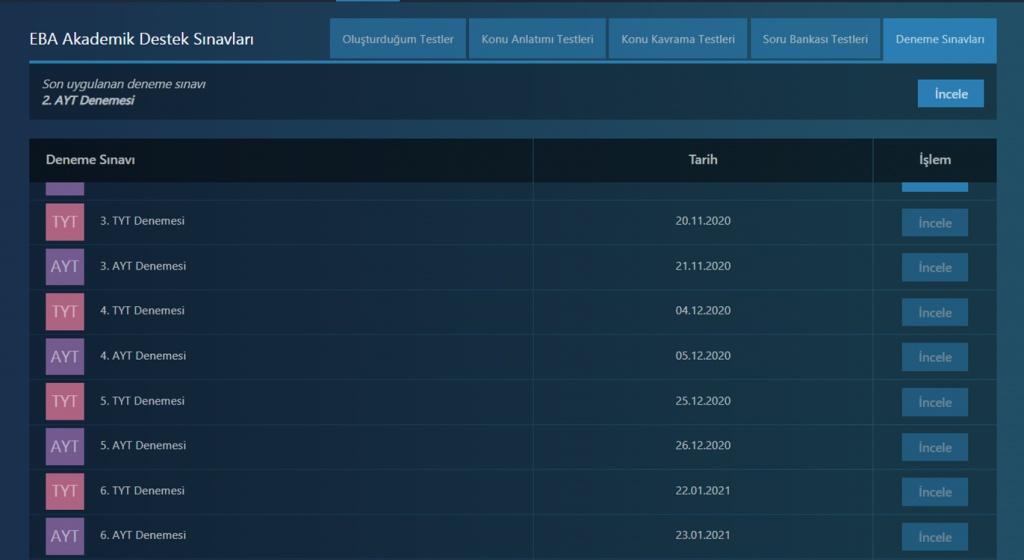Click AYT badge of 5. AYT Denemesi

[x=65, y=446]
